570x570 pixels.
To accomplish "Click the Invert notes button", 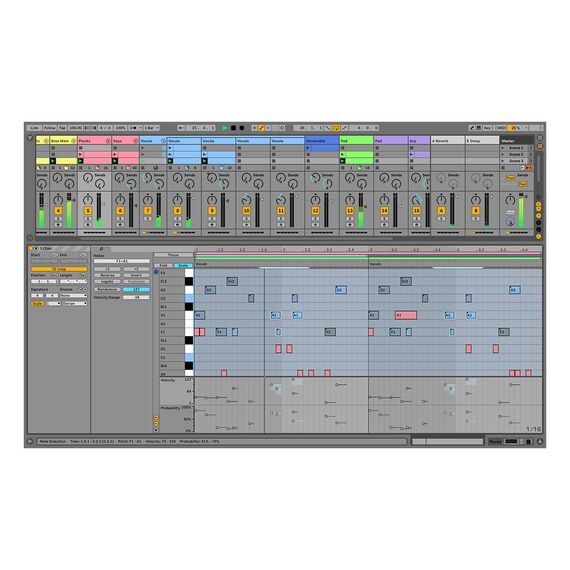I will click(x=136, y=275).
